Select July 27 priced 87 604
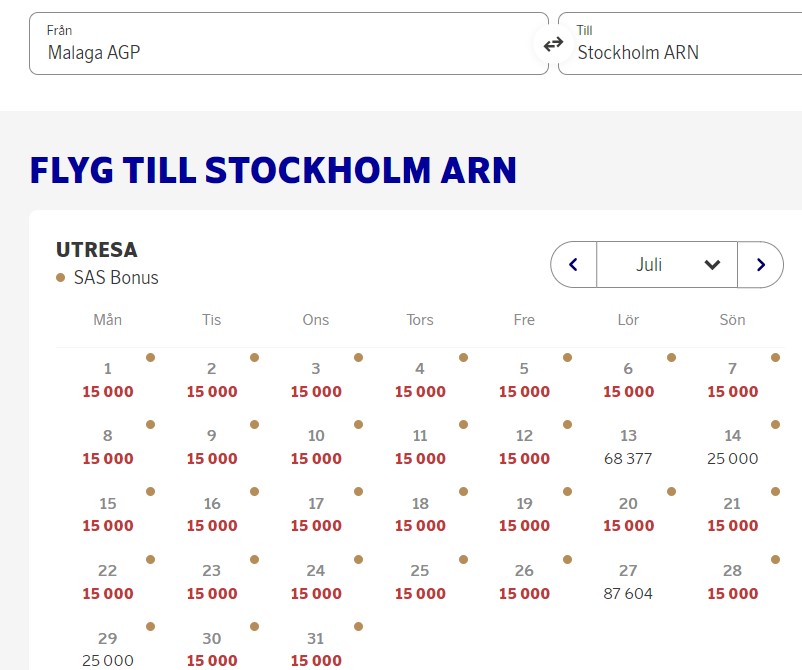This screenshot has height=670, width=802. (628, 582)
